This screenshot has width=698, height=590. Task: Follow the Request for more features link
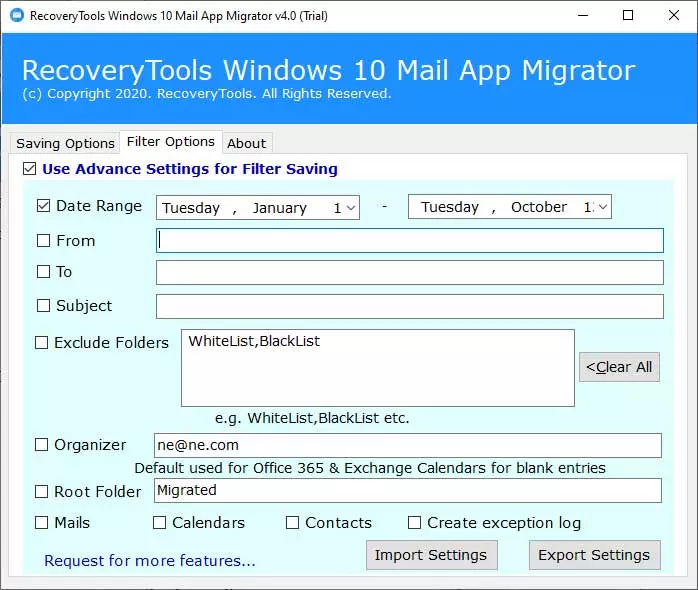(149, 561)
